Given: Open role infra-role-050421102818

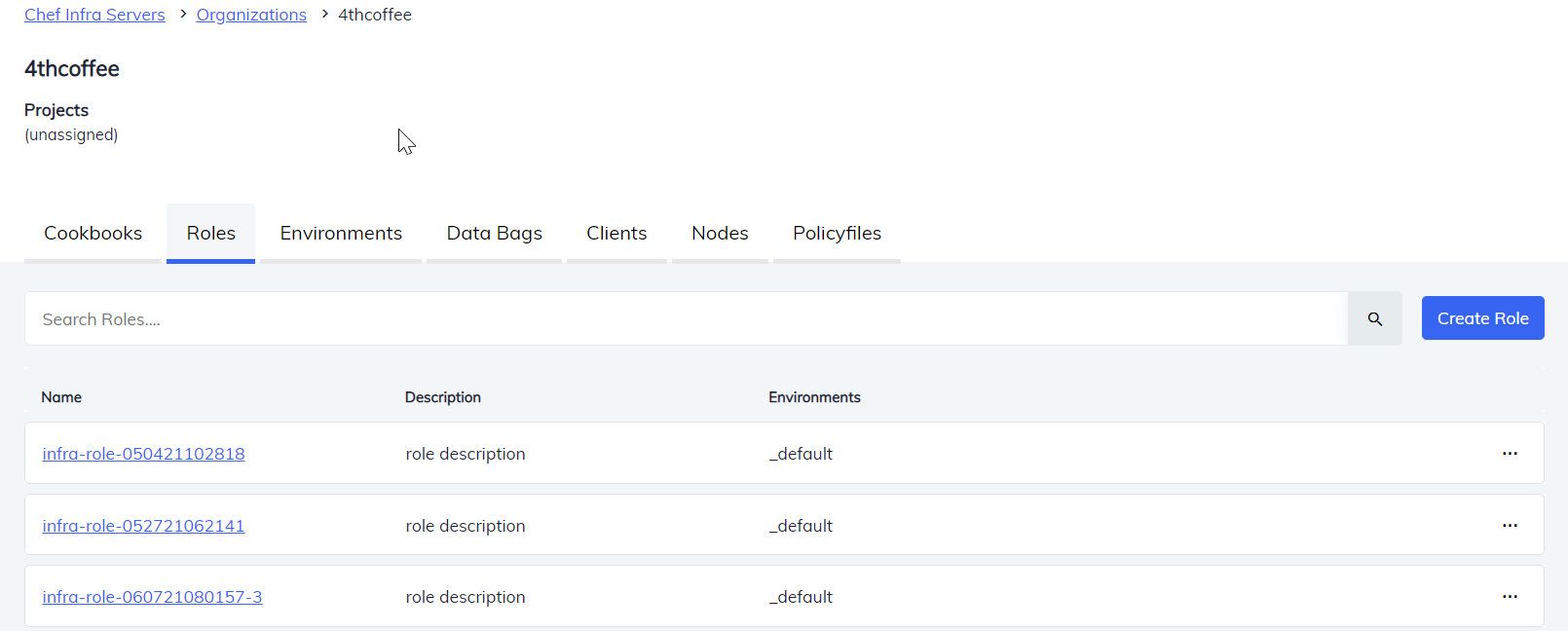Looking at the screenshot, I should pos(143,454).
